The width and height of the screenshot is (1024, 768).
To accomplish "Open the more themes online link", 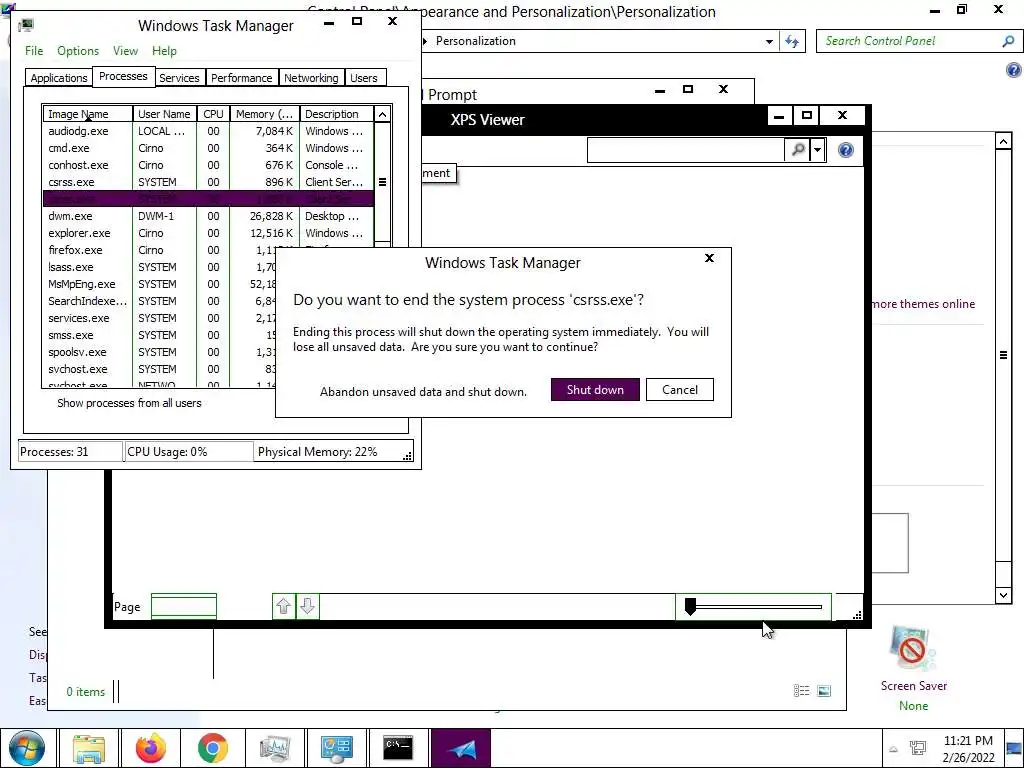I will pyautogui.click(x=923, y=304).
